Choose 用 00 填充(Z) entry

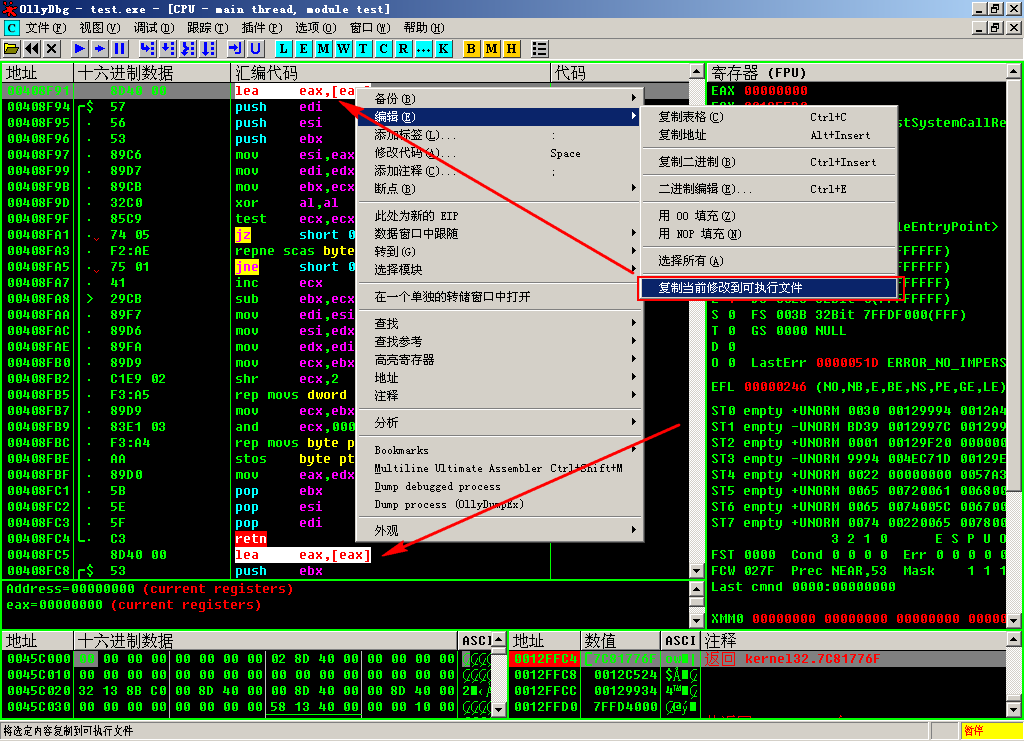click(769, 216)
